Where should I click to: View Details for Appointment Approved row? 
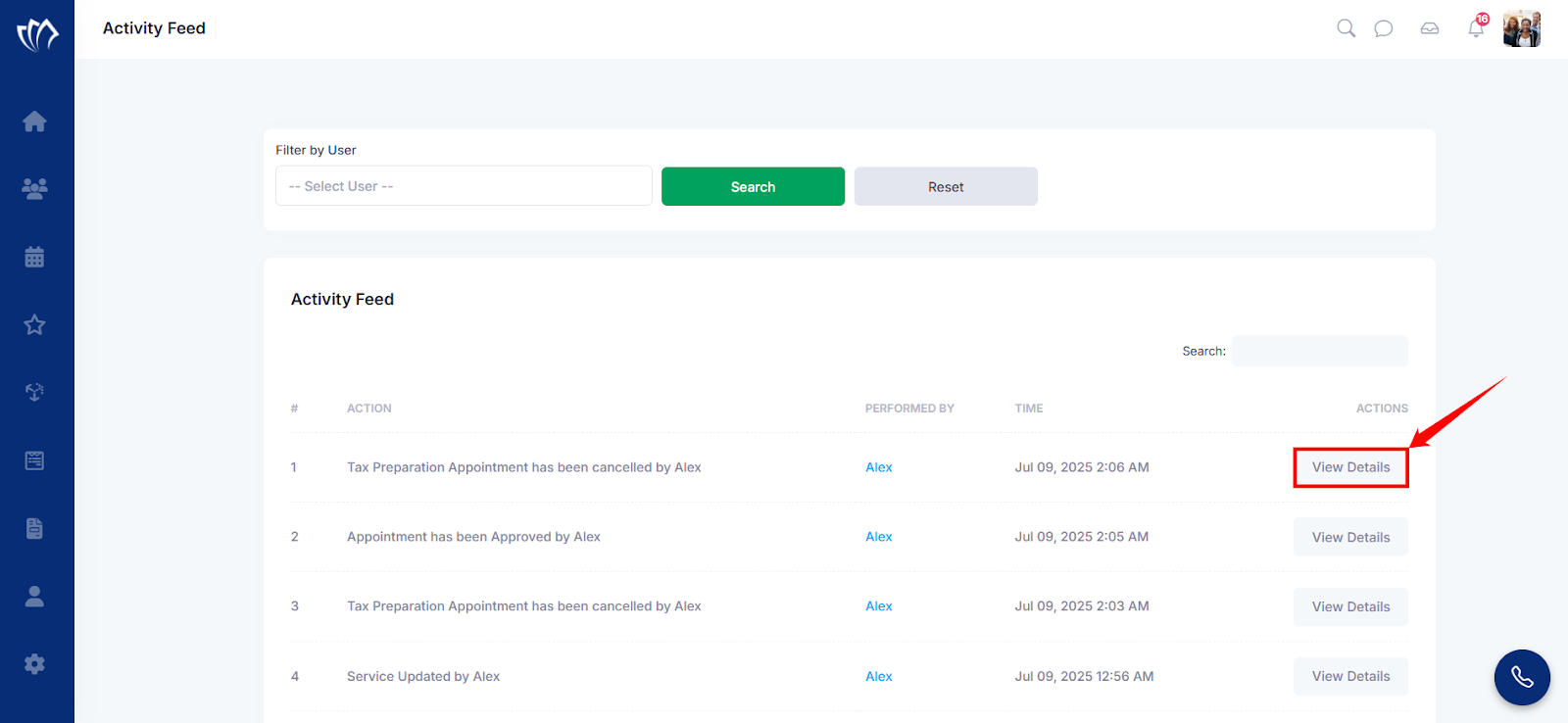(x=1350, y=537)
